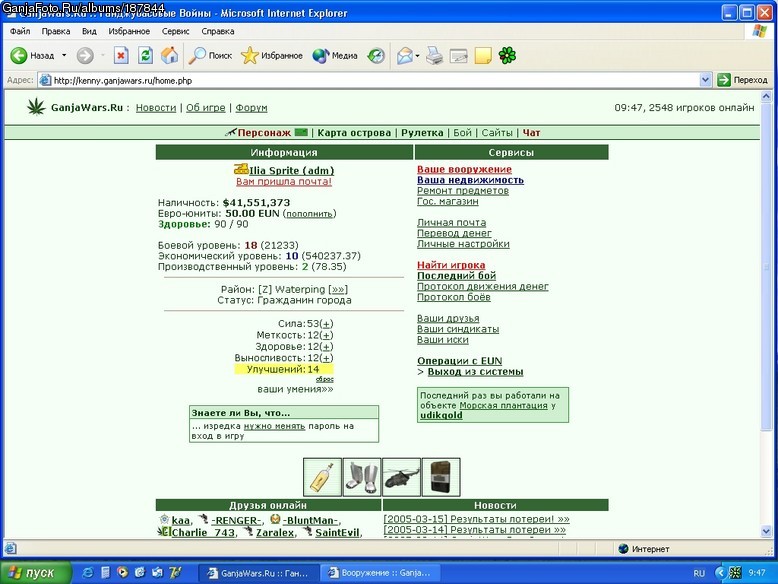Open the Правка menu

click(56, 31)
